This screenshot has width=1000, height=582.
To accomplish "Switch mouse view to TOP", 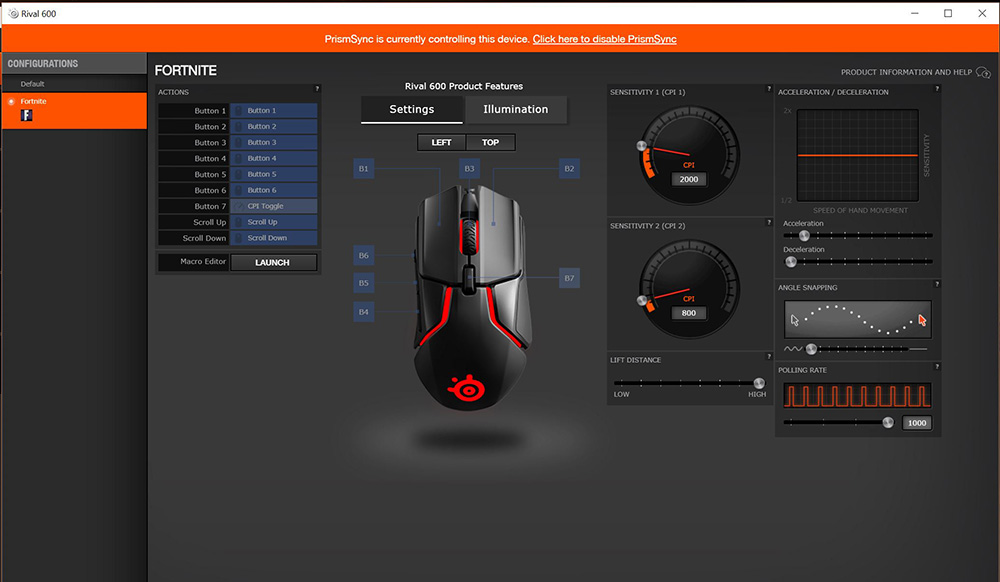I will [x=490, y=142].
